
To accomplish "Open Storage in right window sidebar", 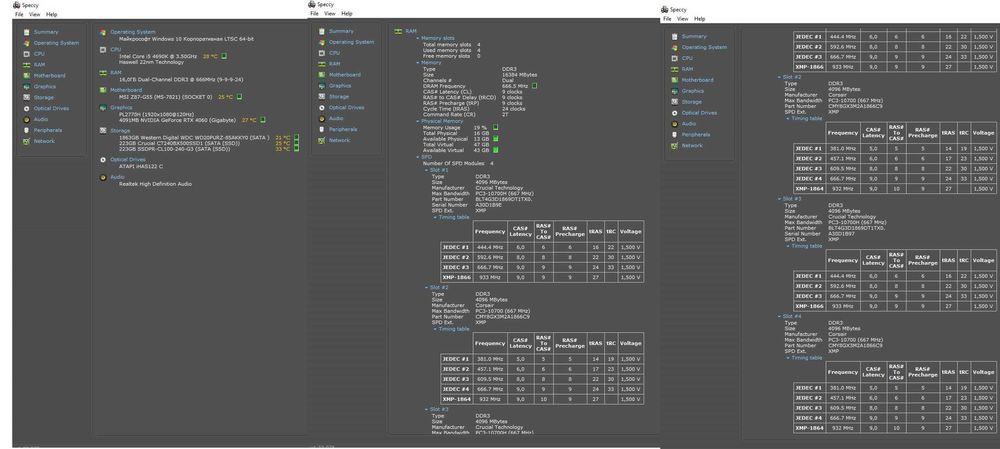I will (691, 102).
